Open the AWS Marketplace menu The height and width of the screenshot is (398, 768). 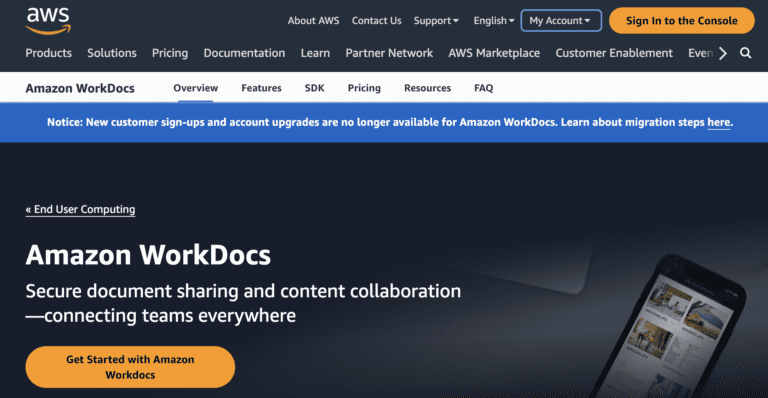click(x=494, y=53)
